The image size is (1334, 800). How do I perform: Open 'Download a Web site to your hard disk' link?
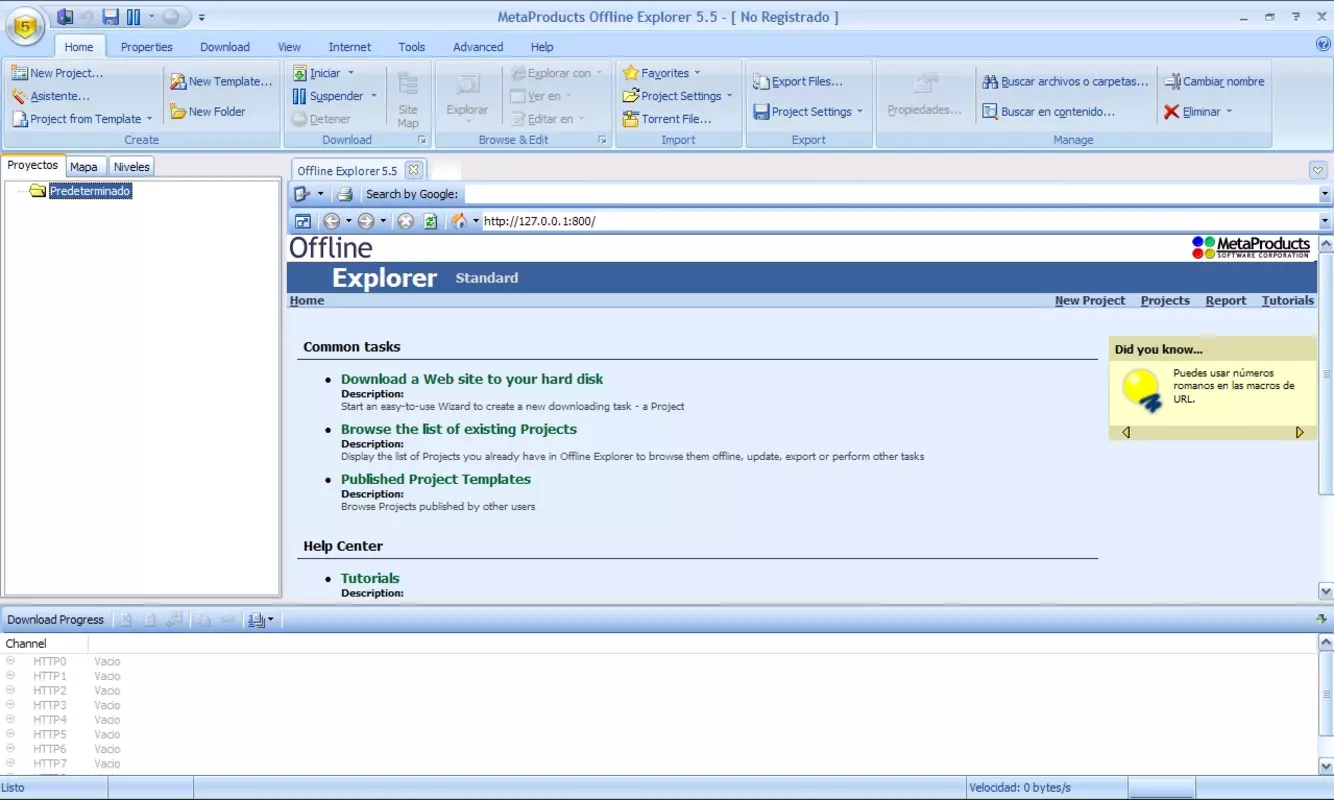[472, 379]
